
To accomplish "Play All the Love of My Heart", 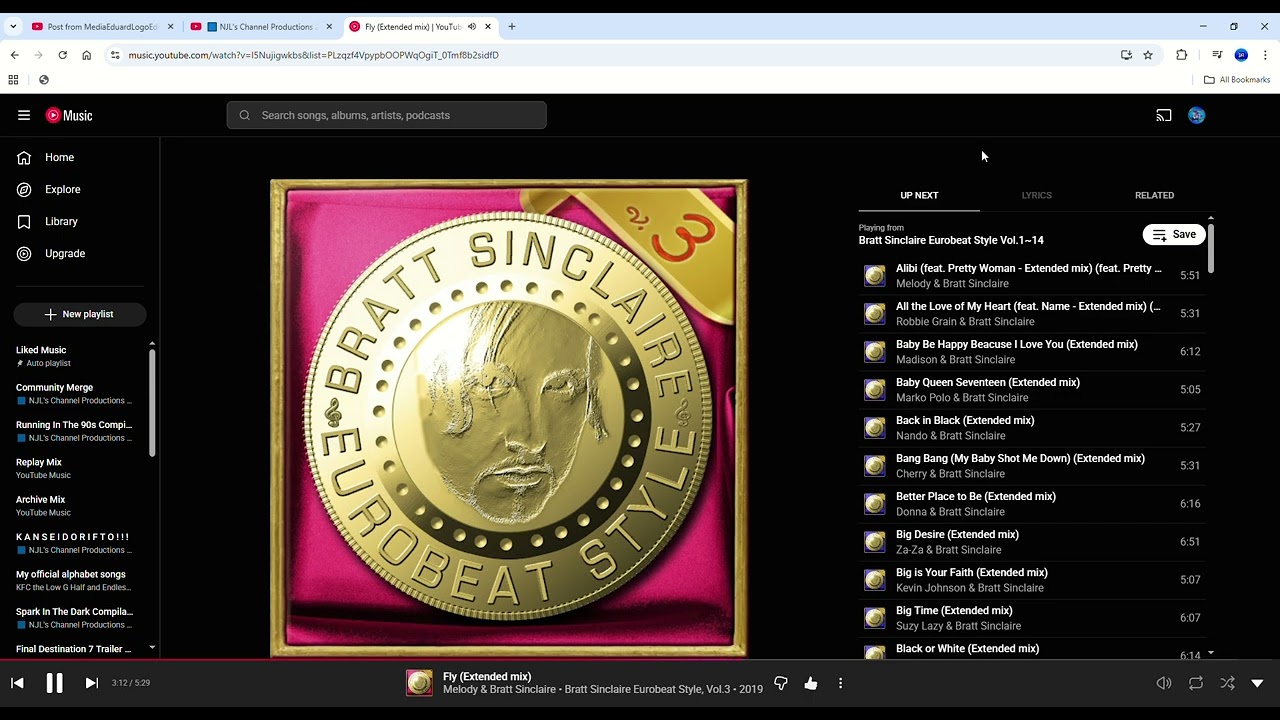I will point(1032,314).
